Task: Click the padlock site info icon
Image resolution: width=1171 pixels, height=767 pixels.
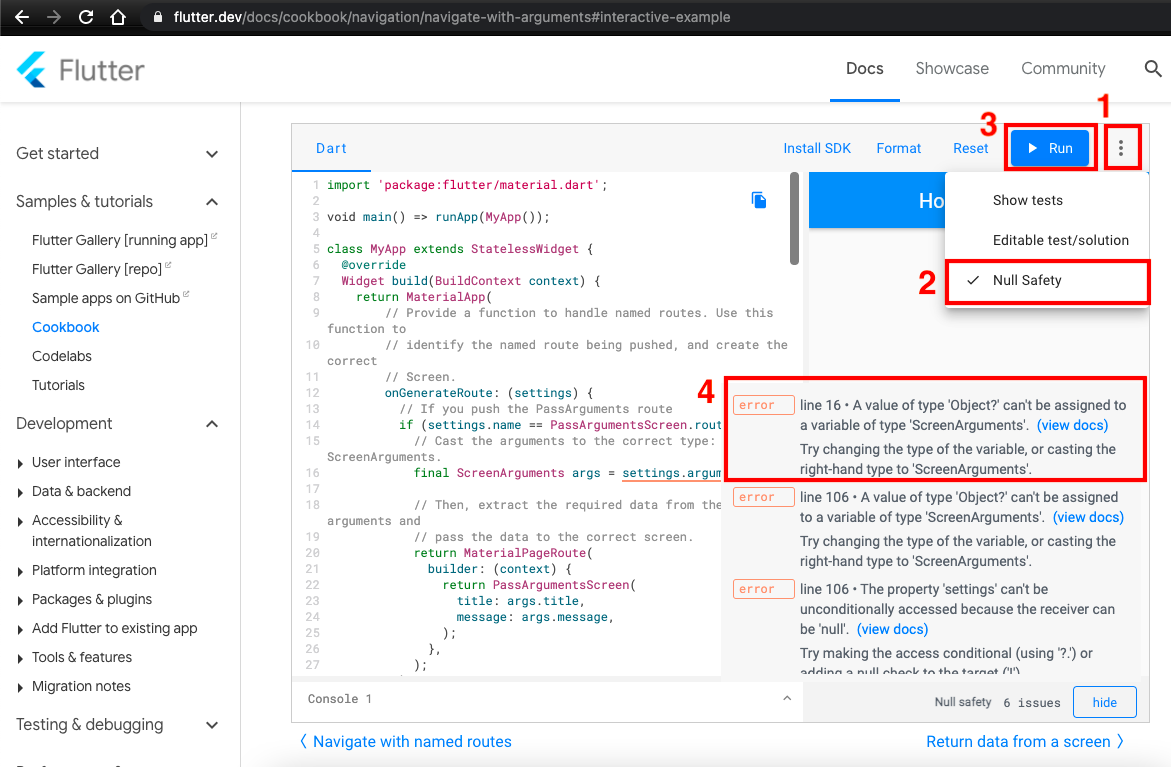Action: point(158,16)
